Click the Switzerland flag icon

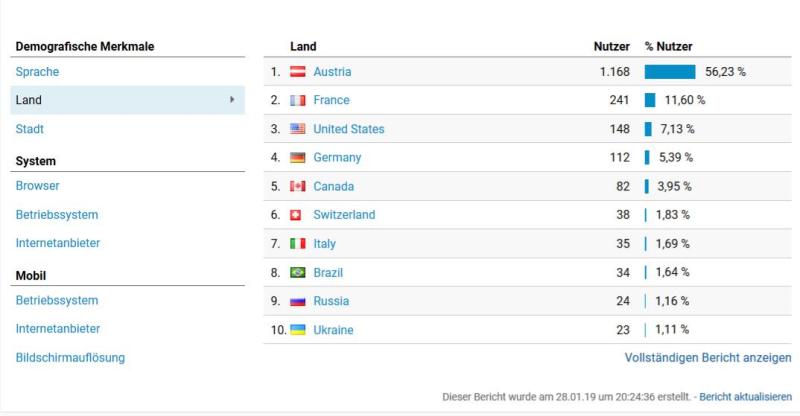pyautogui.click(x=295, y=215)
